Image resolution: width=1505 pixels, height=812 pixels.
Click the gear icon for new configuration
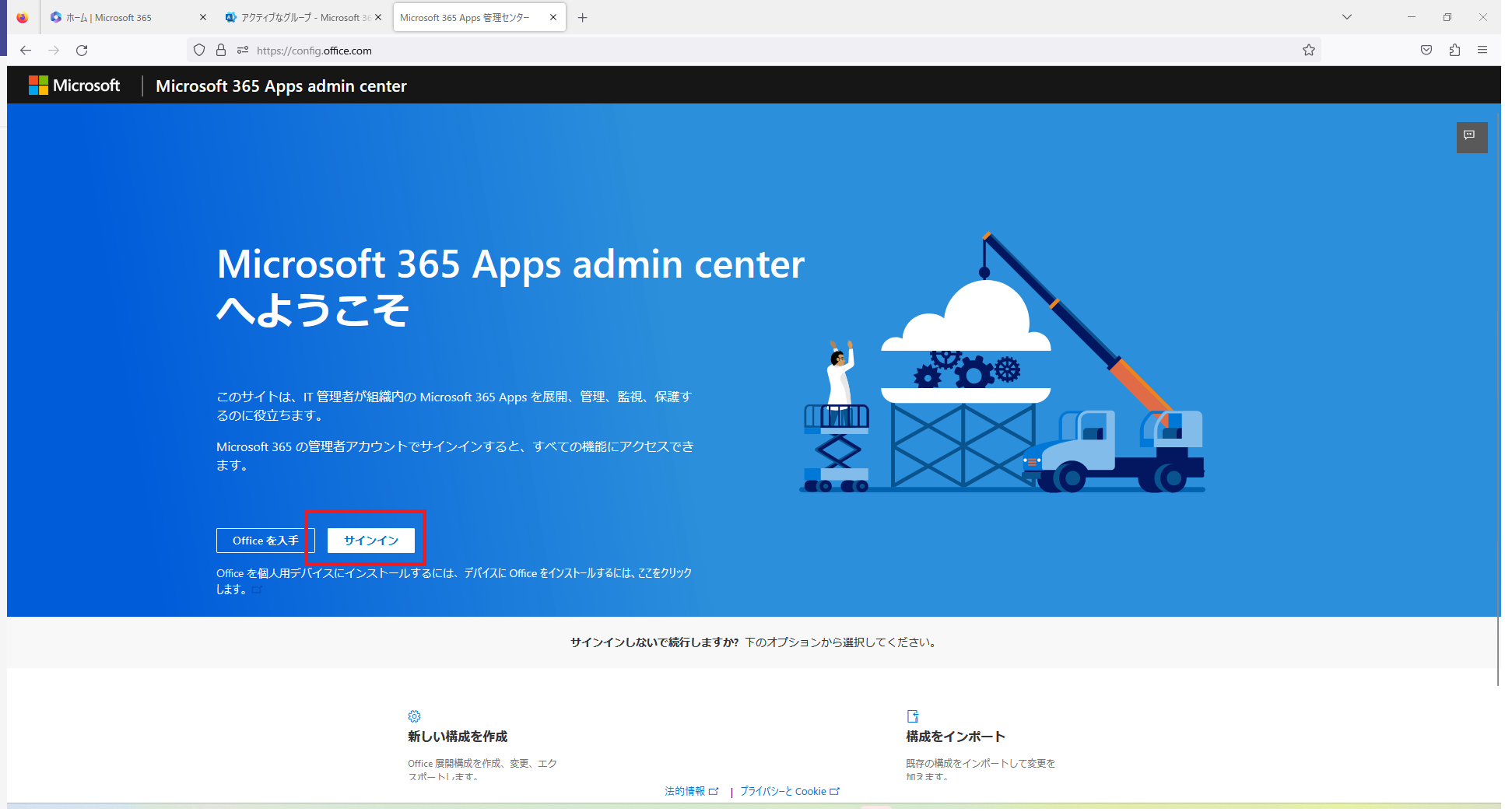coord(414,716)
